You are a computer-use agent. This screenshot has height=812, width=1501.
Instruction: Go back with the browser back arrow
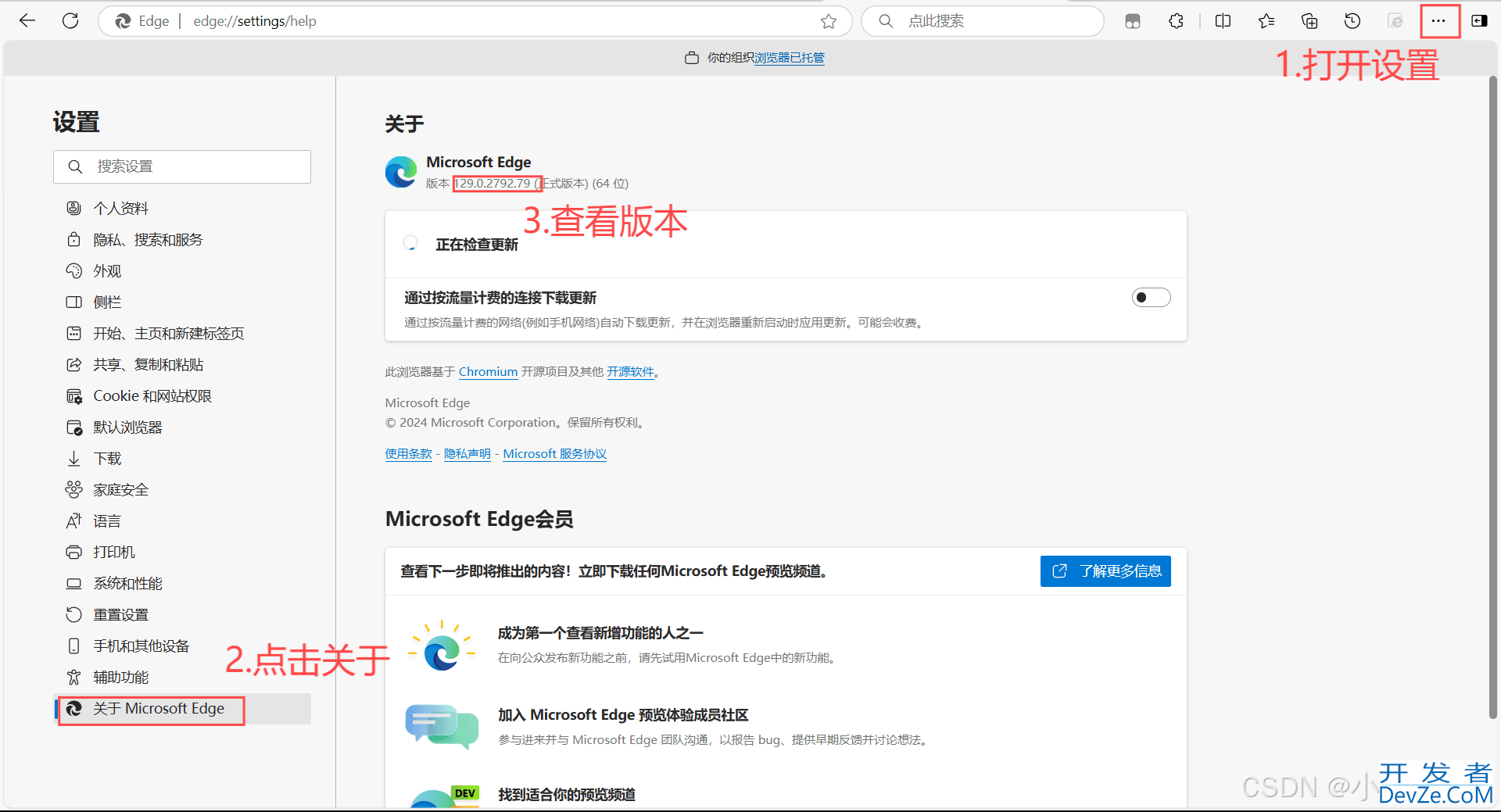(27, 21)
